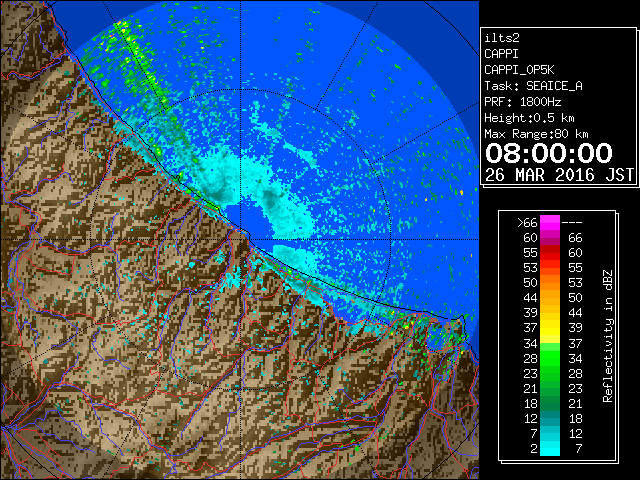
Task: Click the 'Reflectivity in dBZ' legend label
Action: coord(607,336)
